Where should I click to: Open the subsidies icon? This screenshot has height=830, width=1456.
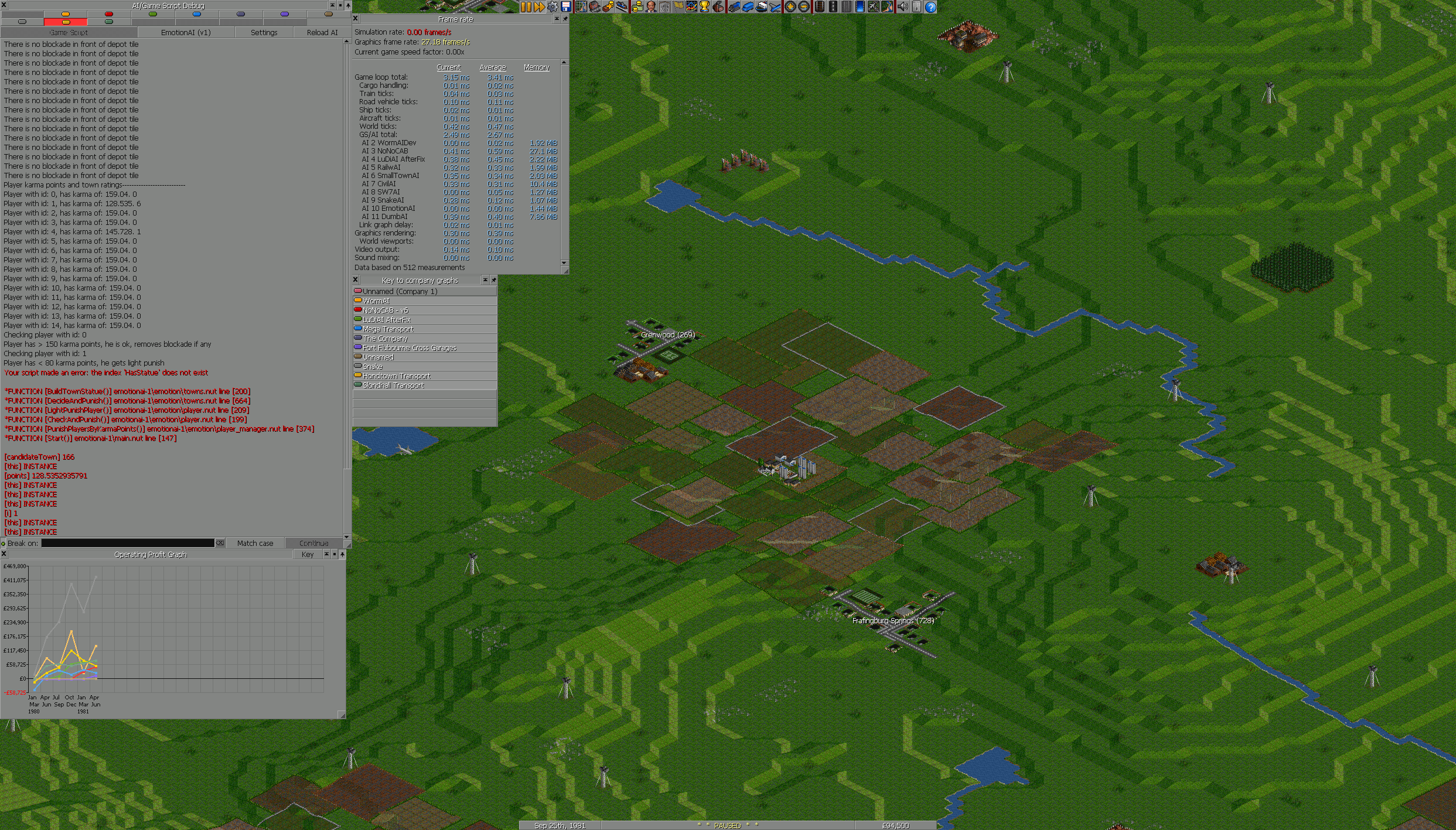609,7
